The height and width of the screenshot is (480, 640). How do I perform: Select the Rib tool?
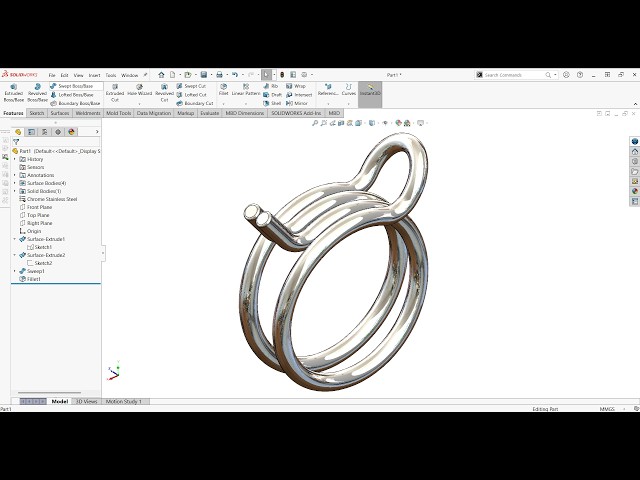click(x=271, y=86)
